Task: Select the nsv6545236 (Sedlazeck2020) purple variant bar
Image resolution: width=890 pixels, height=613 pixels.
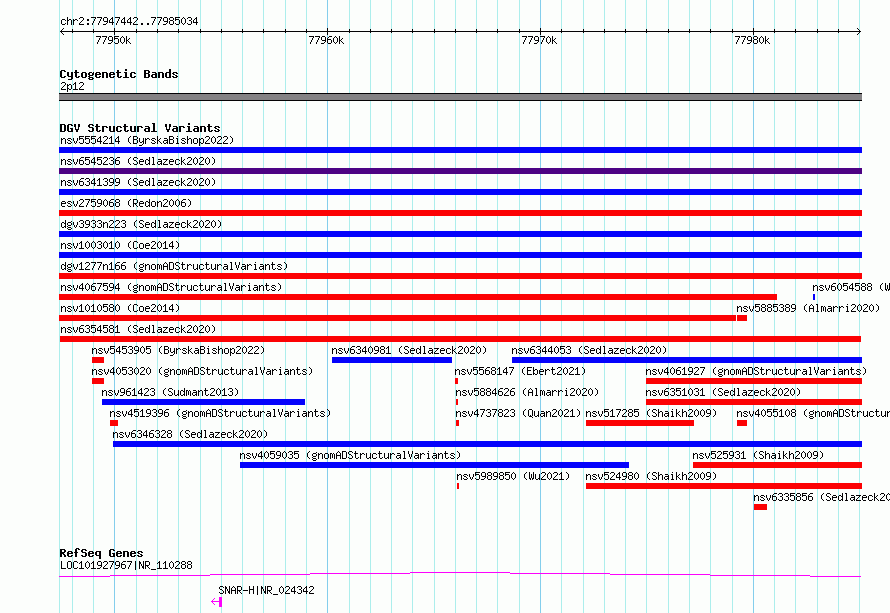Action: click(x=460, y=171)
